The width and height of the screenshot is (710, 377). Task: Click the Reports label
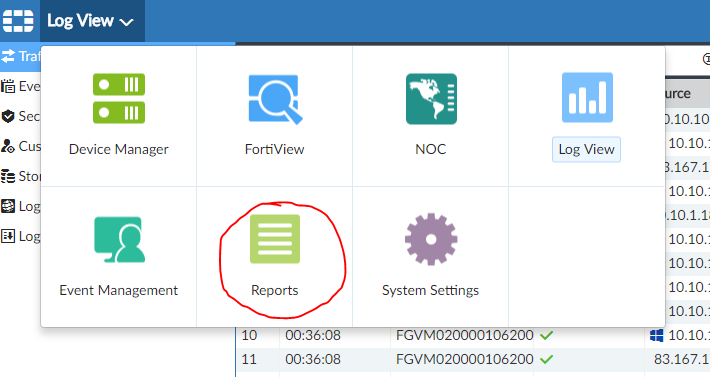pos(275,290)
